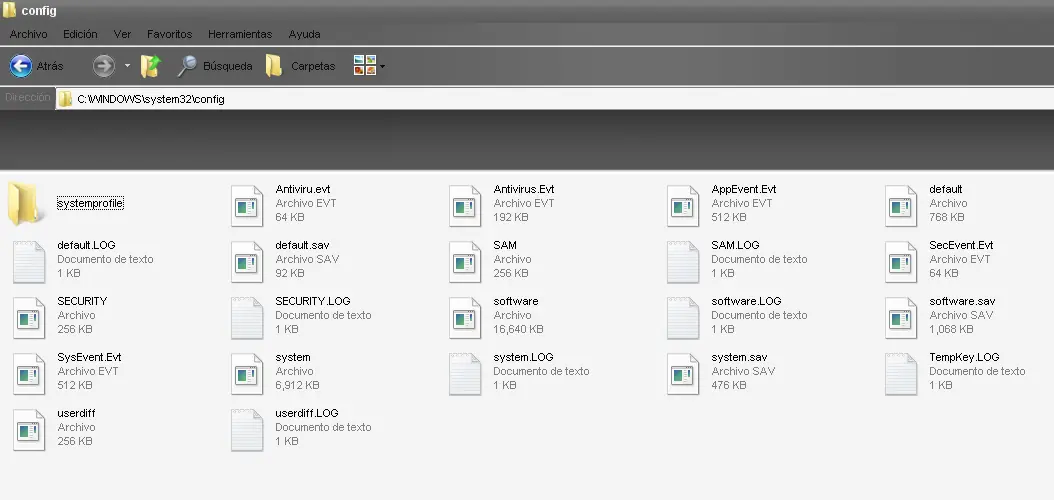Click the Atrás back arrow icon
1054x500 pixels.
pyautogui.click(x=21, y=66)
